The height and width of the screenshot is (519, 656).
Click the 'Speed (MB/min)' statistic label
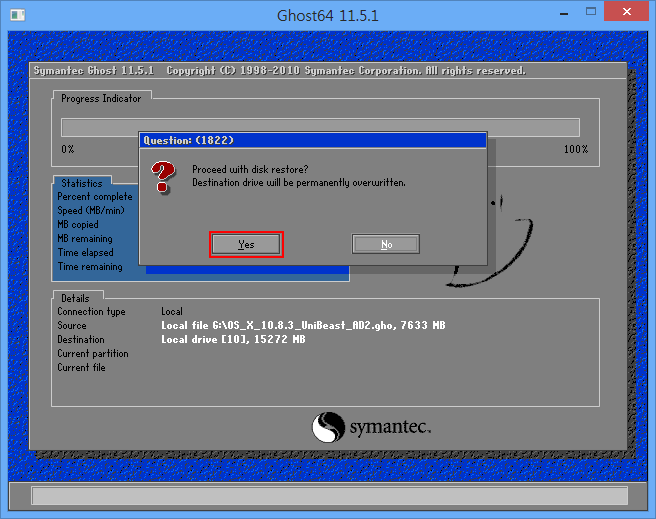(x=91, y=210)
